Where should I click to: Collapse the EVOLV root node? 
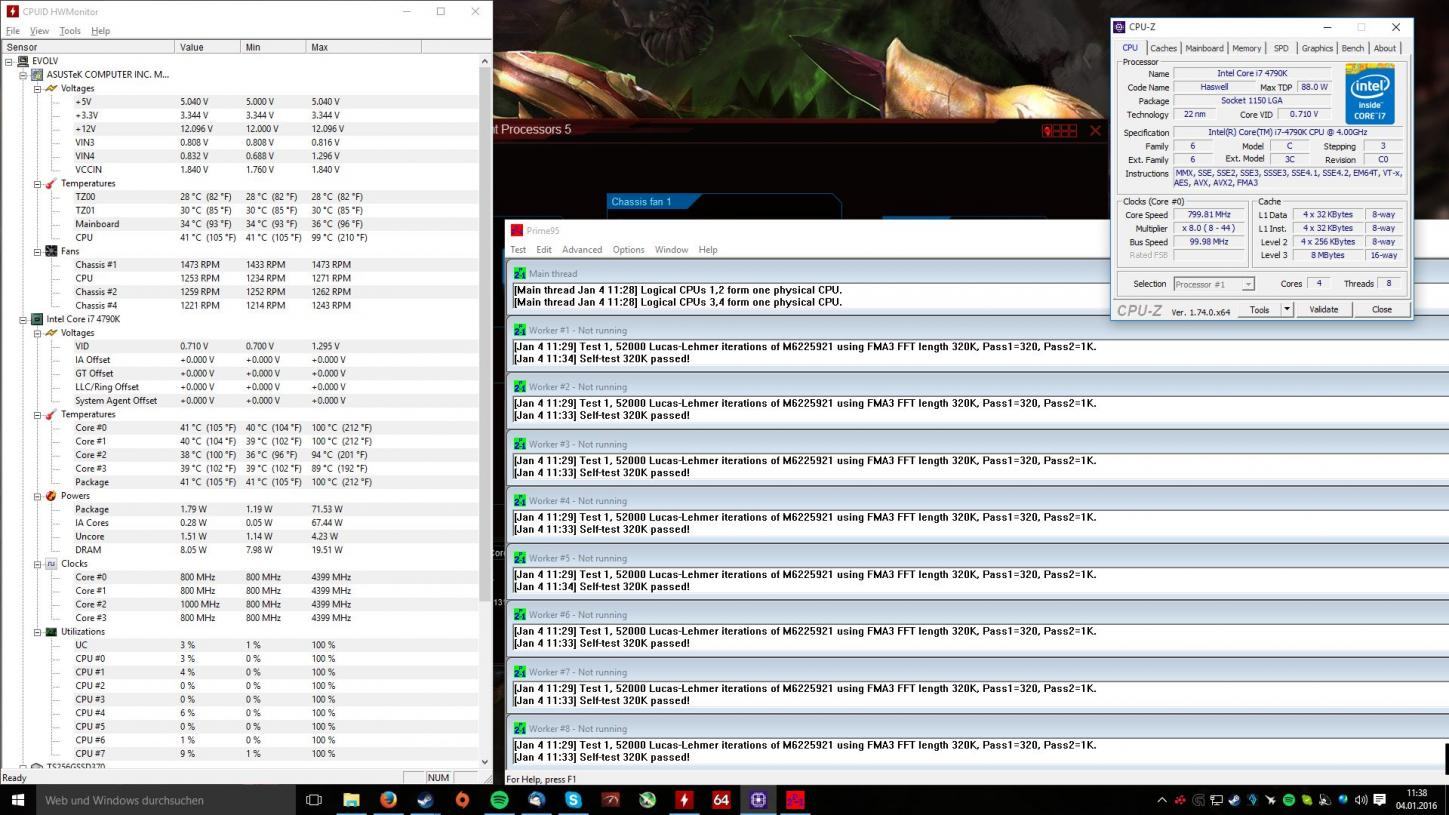pyautogui.click(x=9, y=61)
